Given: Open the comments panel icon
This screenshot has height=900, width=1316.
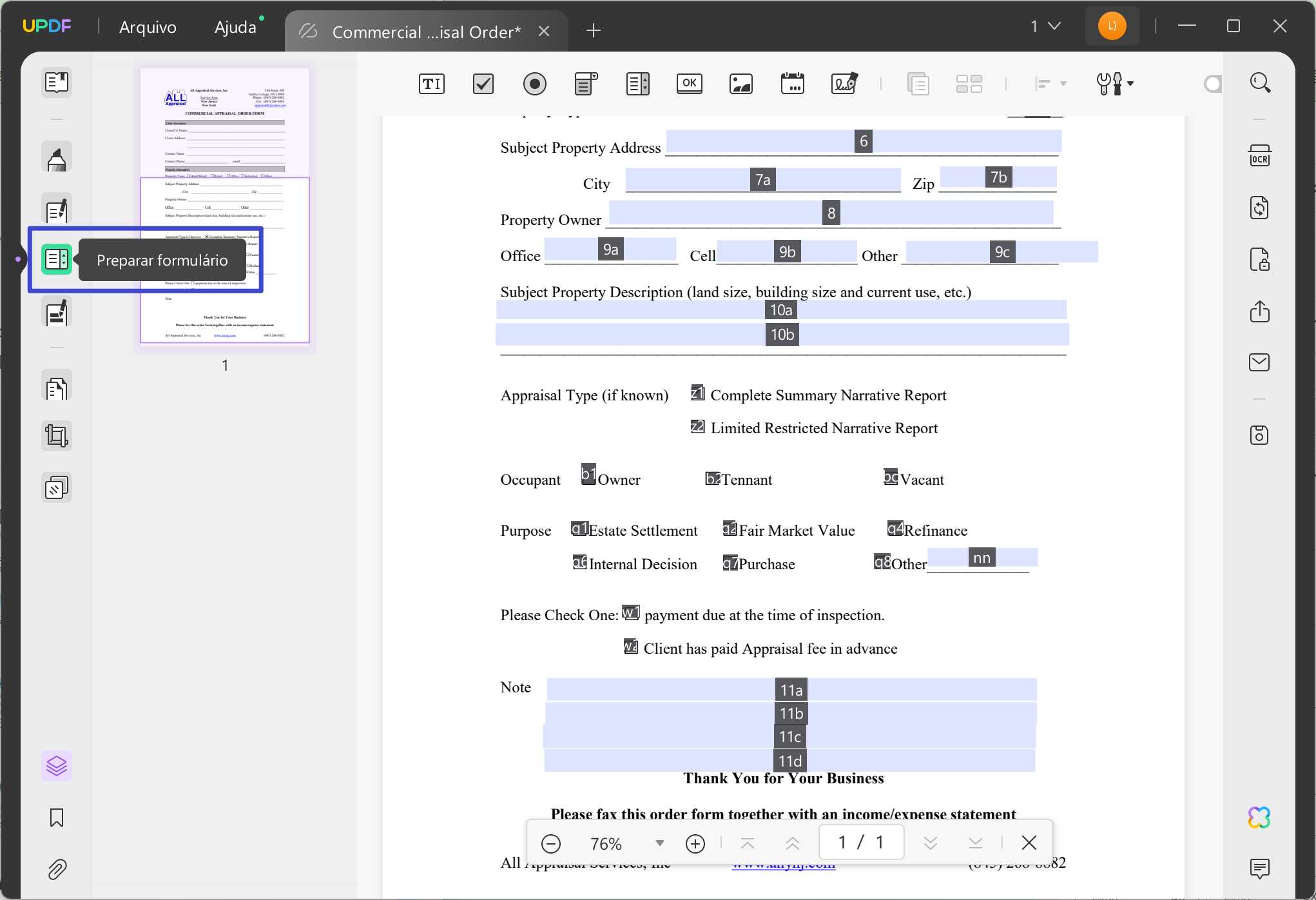Looking at the screenshot, I should click(1259, 868).
